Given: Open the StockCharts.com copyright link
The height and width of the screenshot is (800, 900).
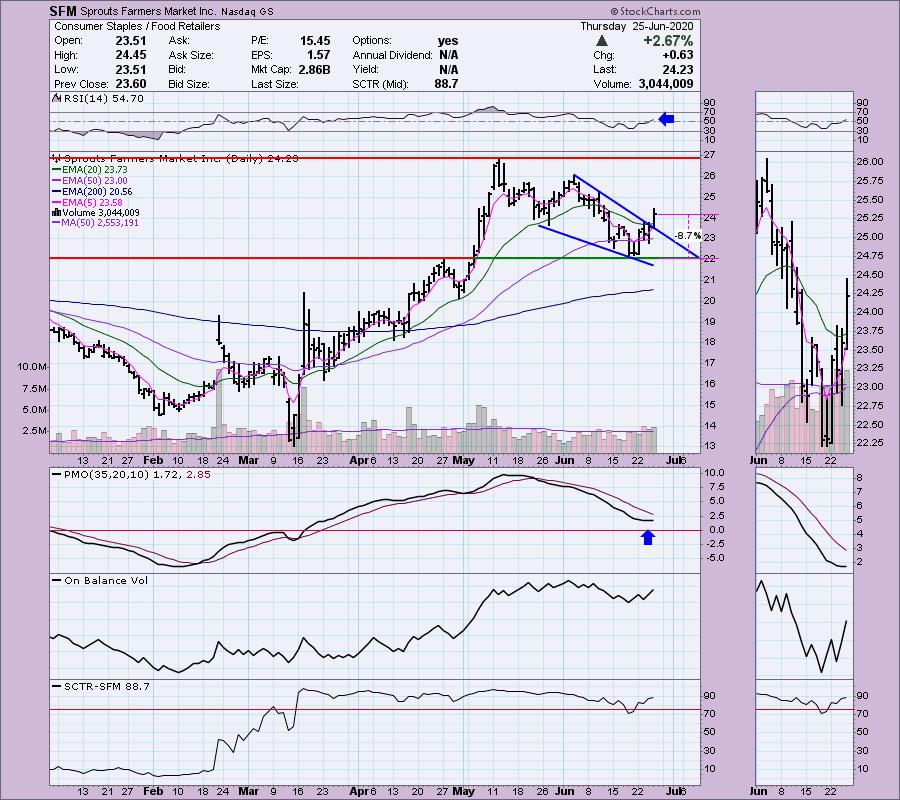Looking at the screenshot, I should click(655, 11).
